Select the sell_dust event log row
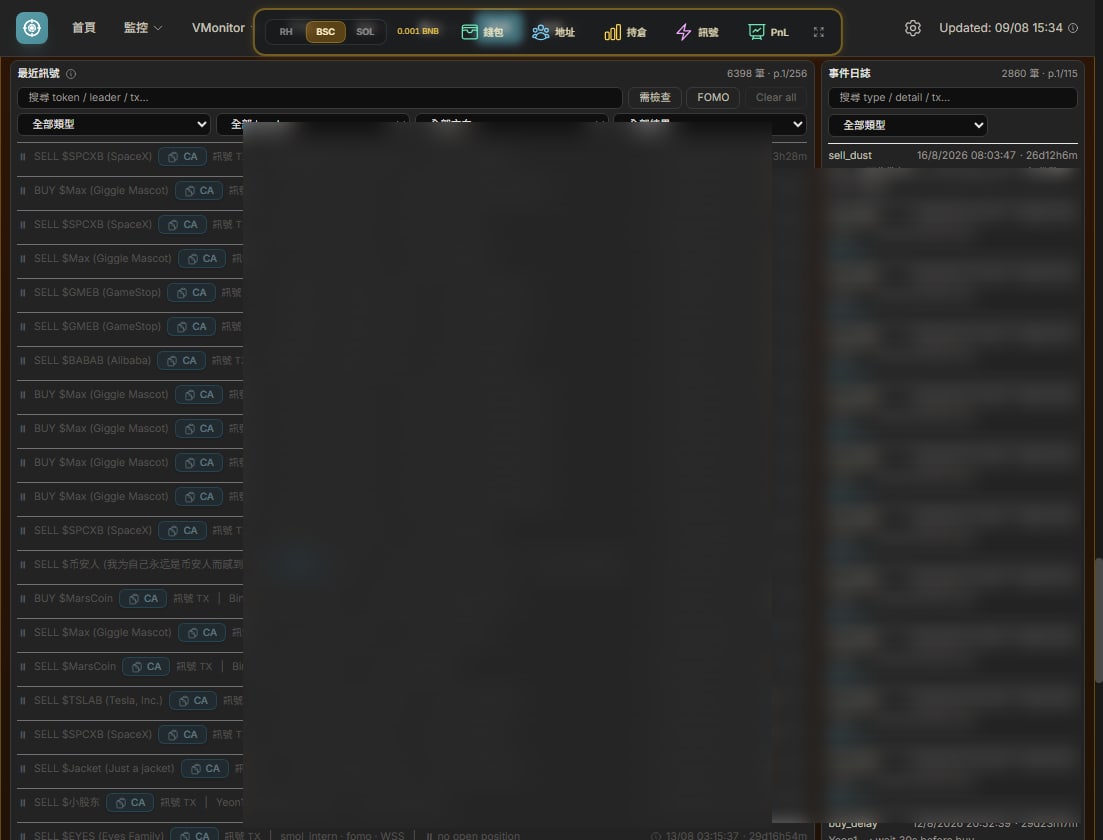This screenshot has height=840, width=1103. (952, 155)
